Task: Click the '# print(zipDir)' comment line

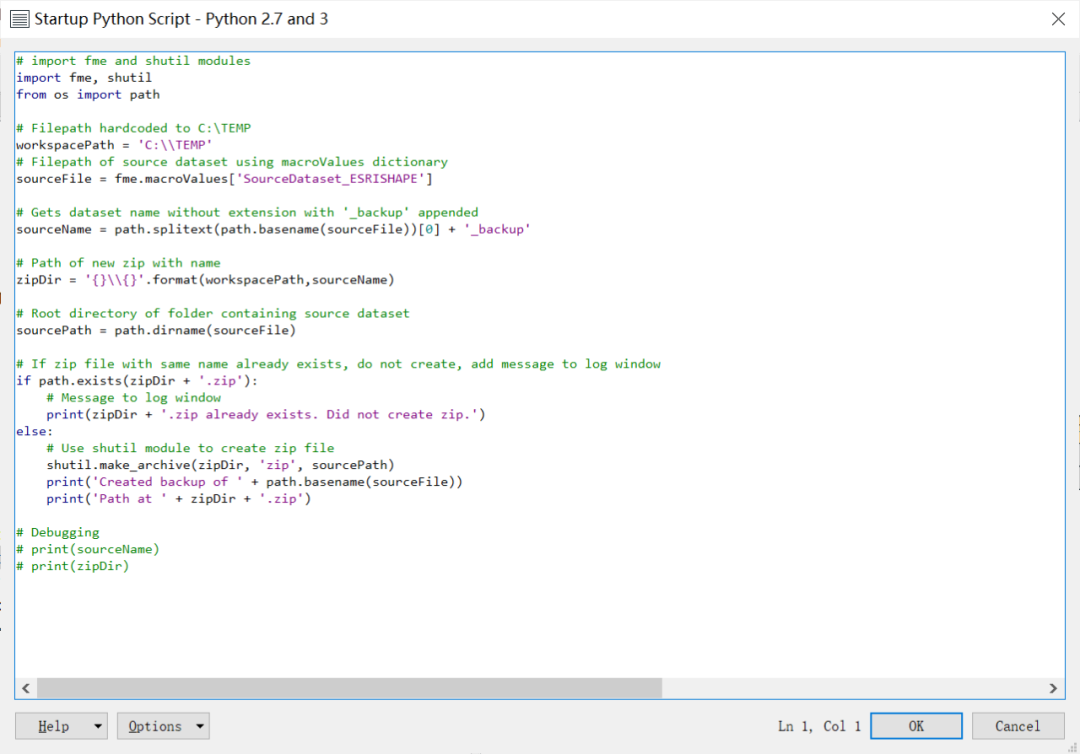Action: [x=73, y=566]
